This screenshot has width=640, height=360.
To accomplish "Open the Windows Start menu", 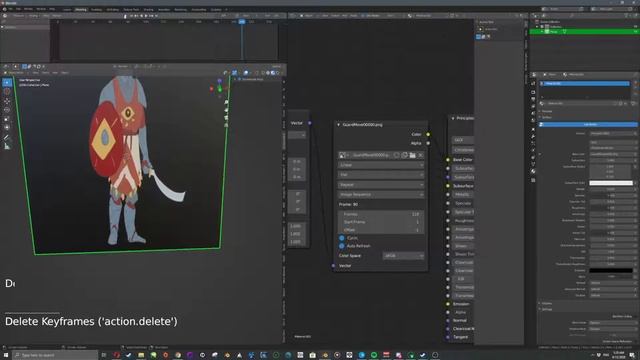I will tap(6, 355).
